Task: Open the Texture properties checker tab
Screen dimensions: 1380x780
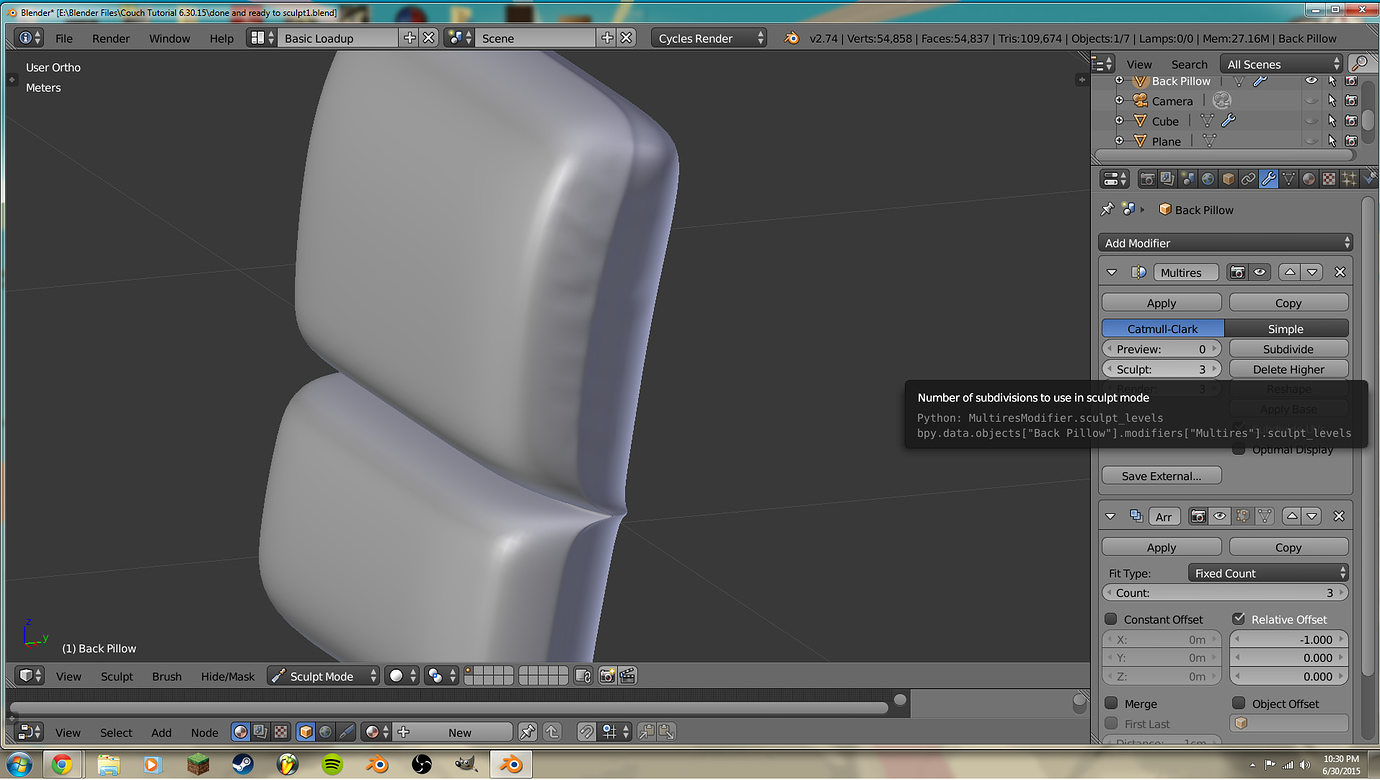Action: (1328, 179)
